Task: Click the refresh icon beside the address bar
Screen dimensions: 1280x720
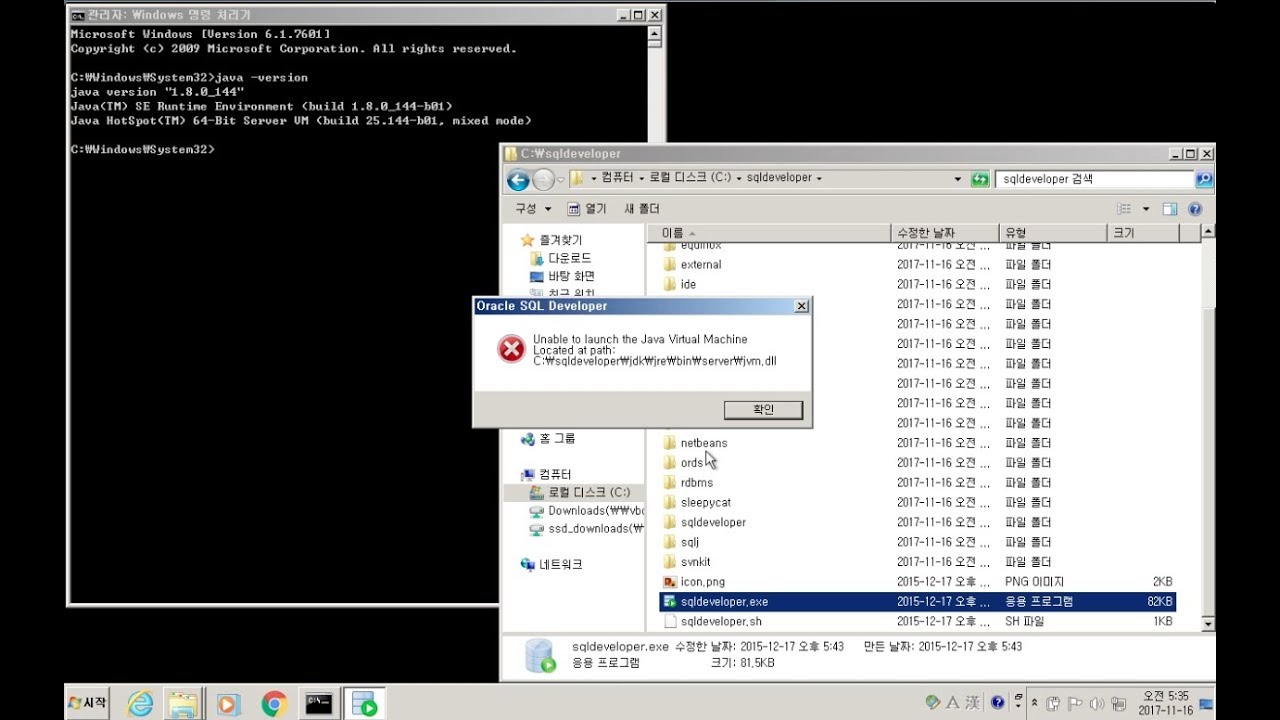Action: [x=980, y=179]
